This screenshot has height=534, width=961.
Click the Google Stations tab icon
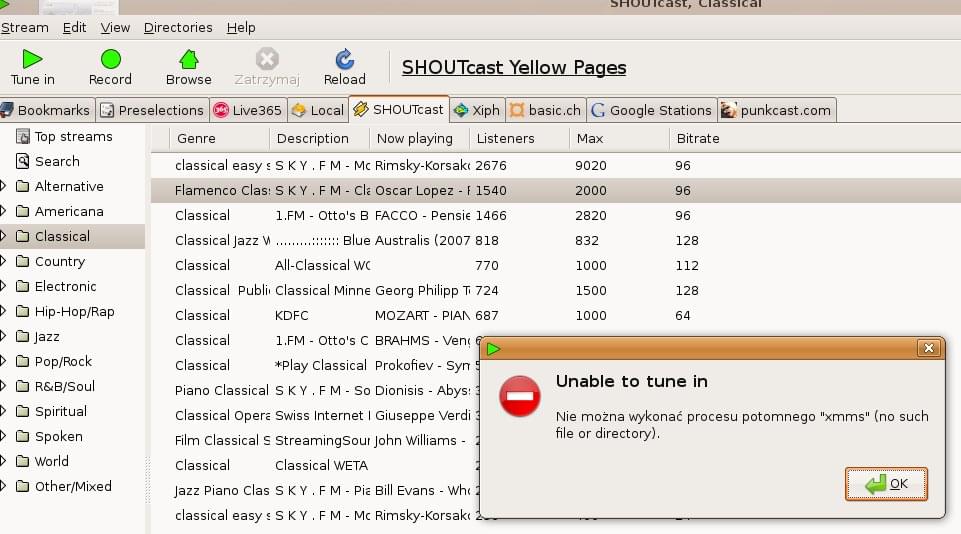click(598, 110)
